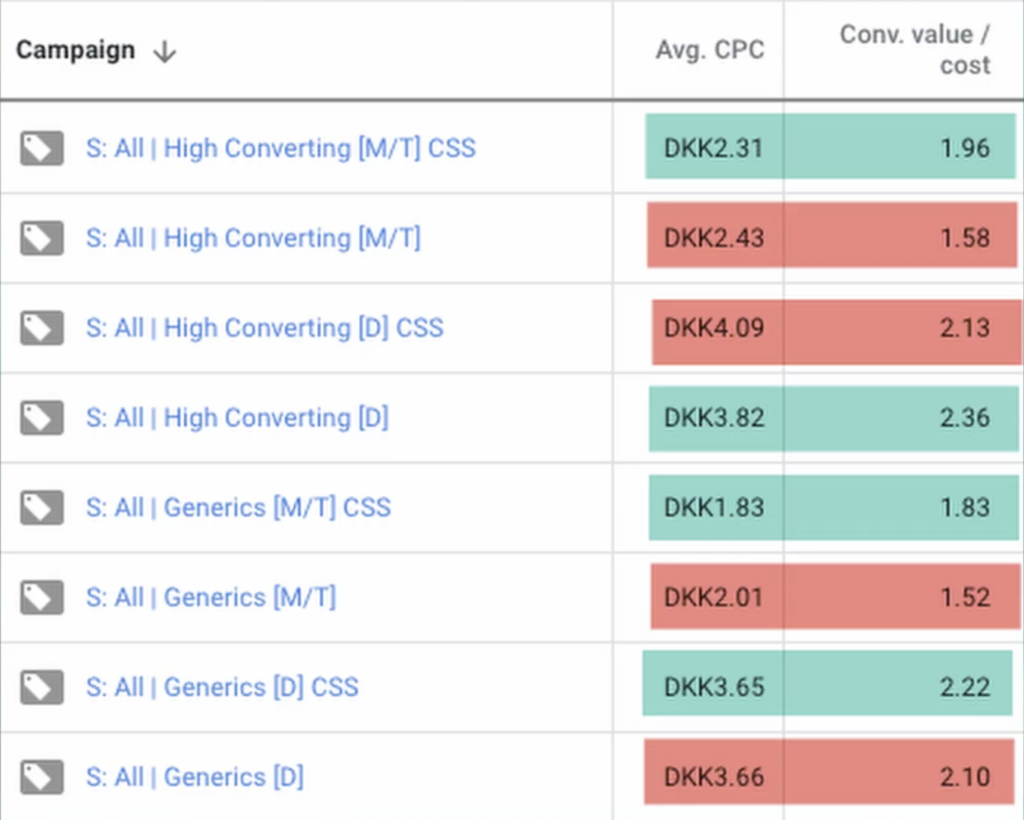Viewport: 1024px width, 820px height.
Task: Click tag icon beside High Converting [D] campaign
Action: [41, 418]
